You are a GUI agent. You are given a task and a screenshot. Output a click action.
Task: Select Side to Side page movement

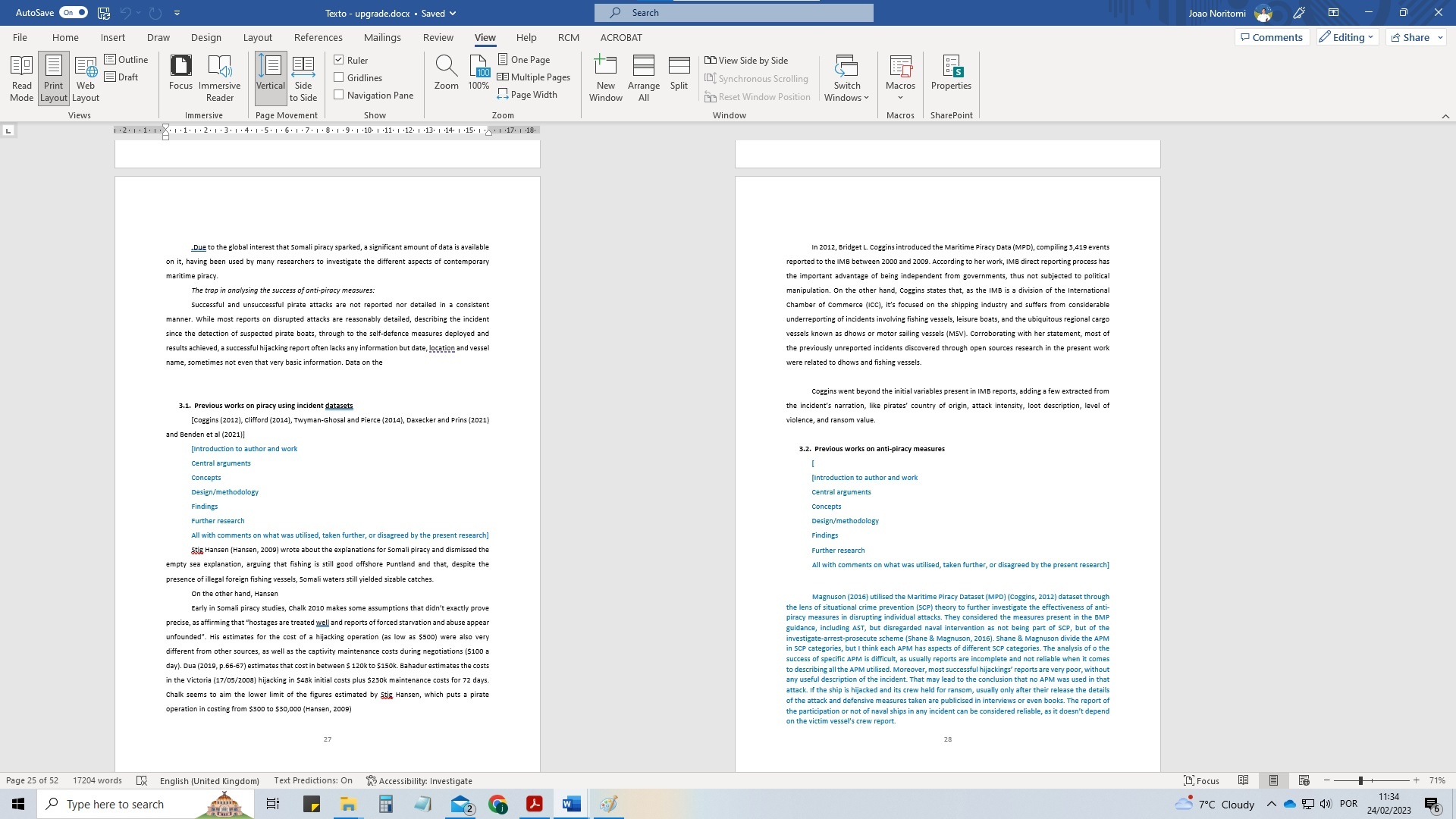coord(303,77)
